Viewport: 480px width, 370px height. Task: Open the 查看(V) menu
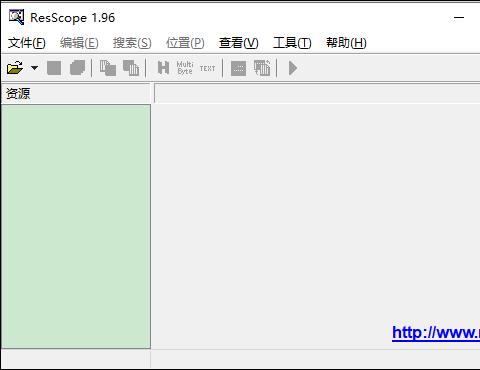(239, 43)
